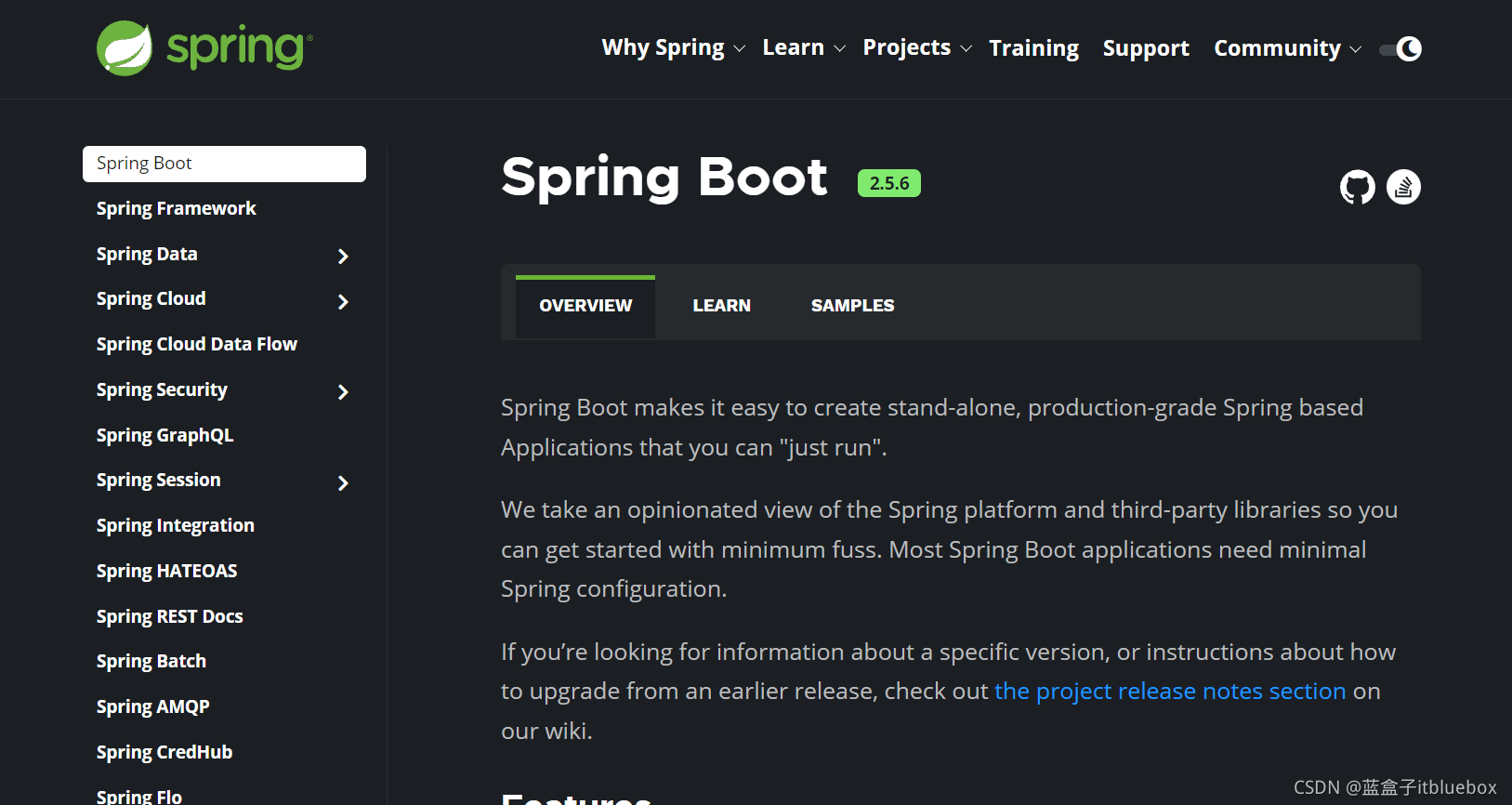The height and width of the screenshot is (805, 1512).
Task: Select Spring Framework in sidebar
Action: 177,209
